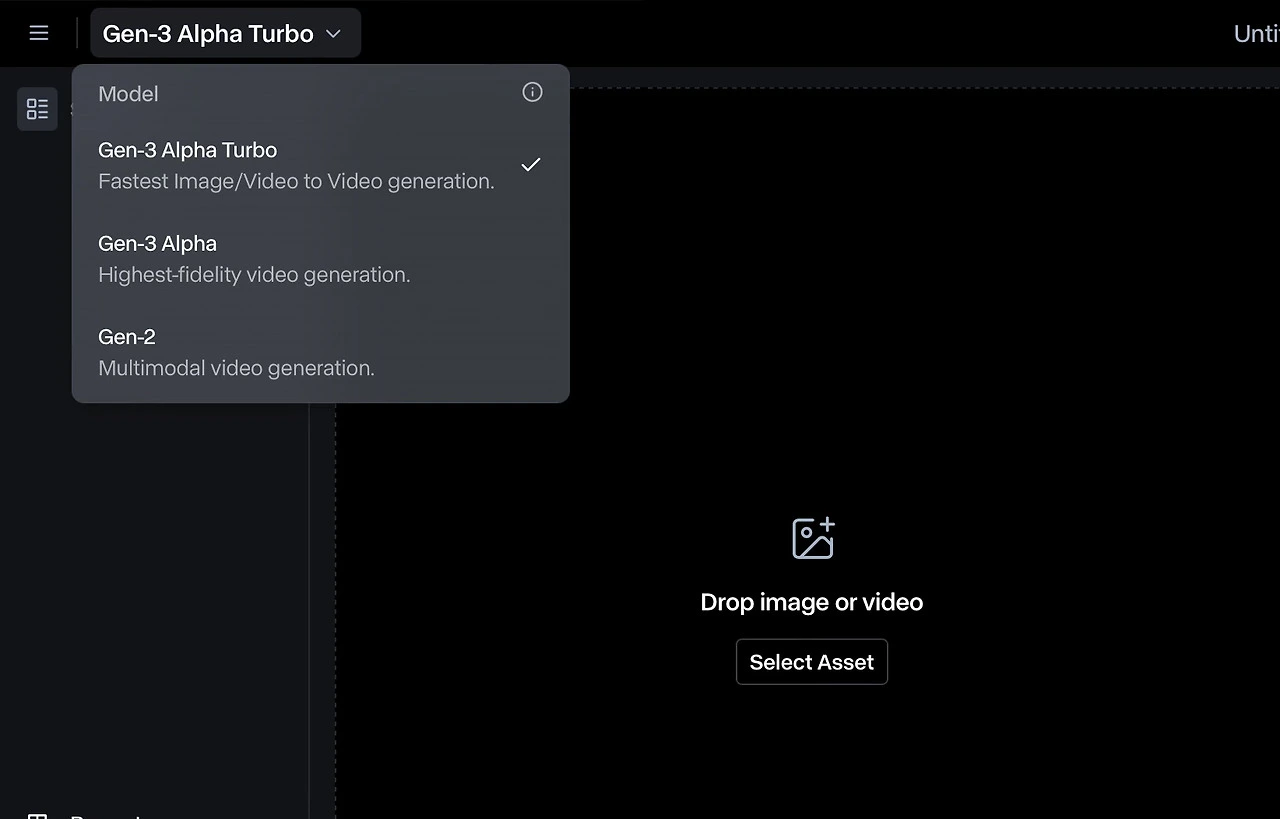Click the partially visible label at sidebar bottom
The height and width of the screenshot is (819, 1280).
[x=105, y=815]
